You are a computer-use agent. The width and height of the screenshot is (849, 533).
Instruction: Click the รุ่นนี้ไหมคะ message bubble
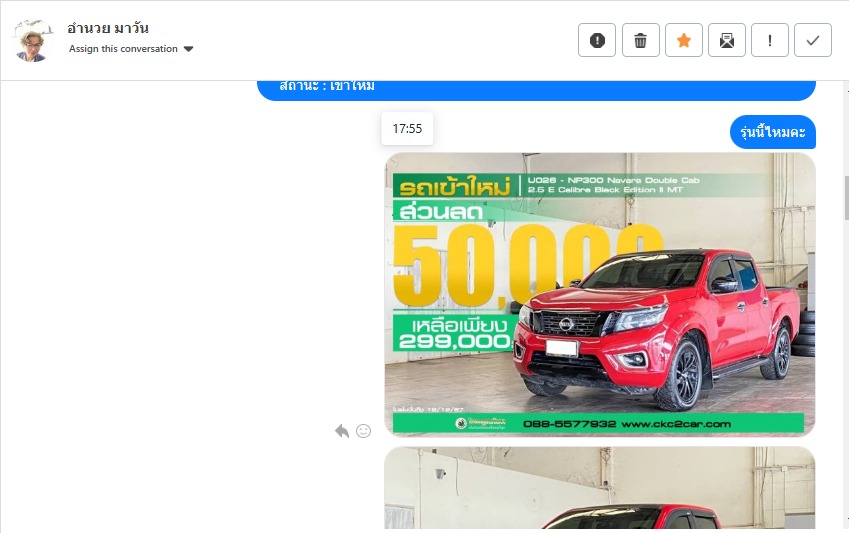[772, 132]
